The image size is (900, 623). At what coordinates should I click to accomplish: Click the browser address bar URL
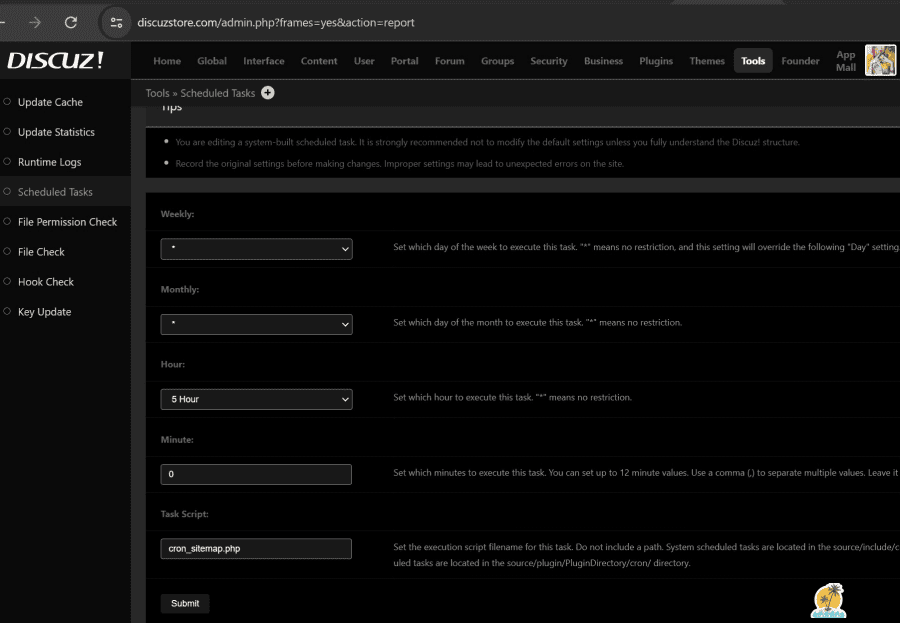[x=275, y=22]
